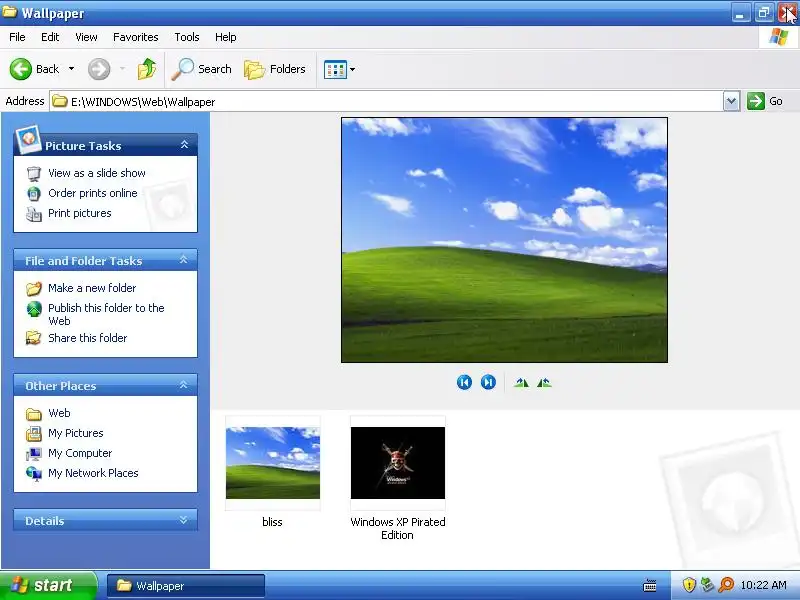The height and width of the screenshot is (600, 800).
Task: Collapse the File and Folder Tasks panel
Action: click(184, 260)
